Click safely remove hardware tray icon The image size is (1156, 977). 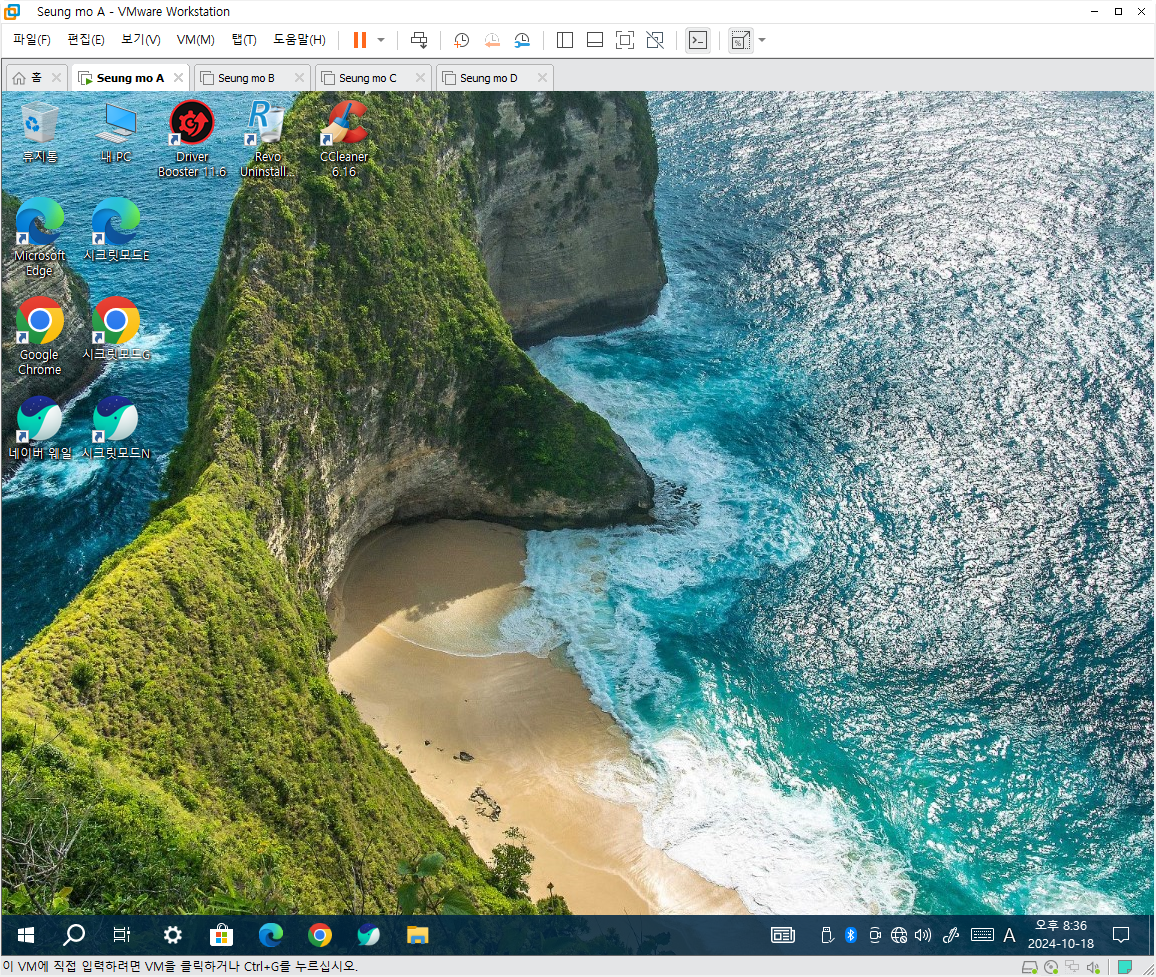click(x=827, y=935)
